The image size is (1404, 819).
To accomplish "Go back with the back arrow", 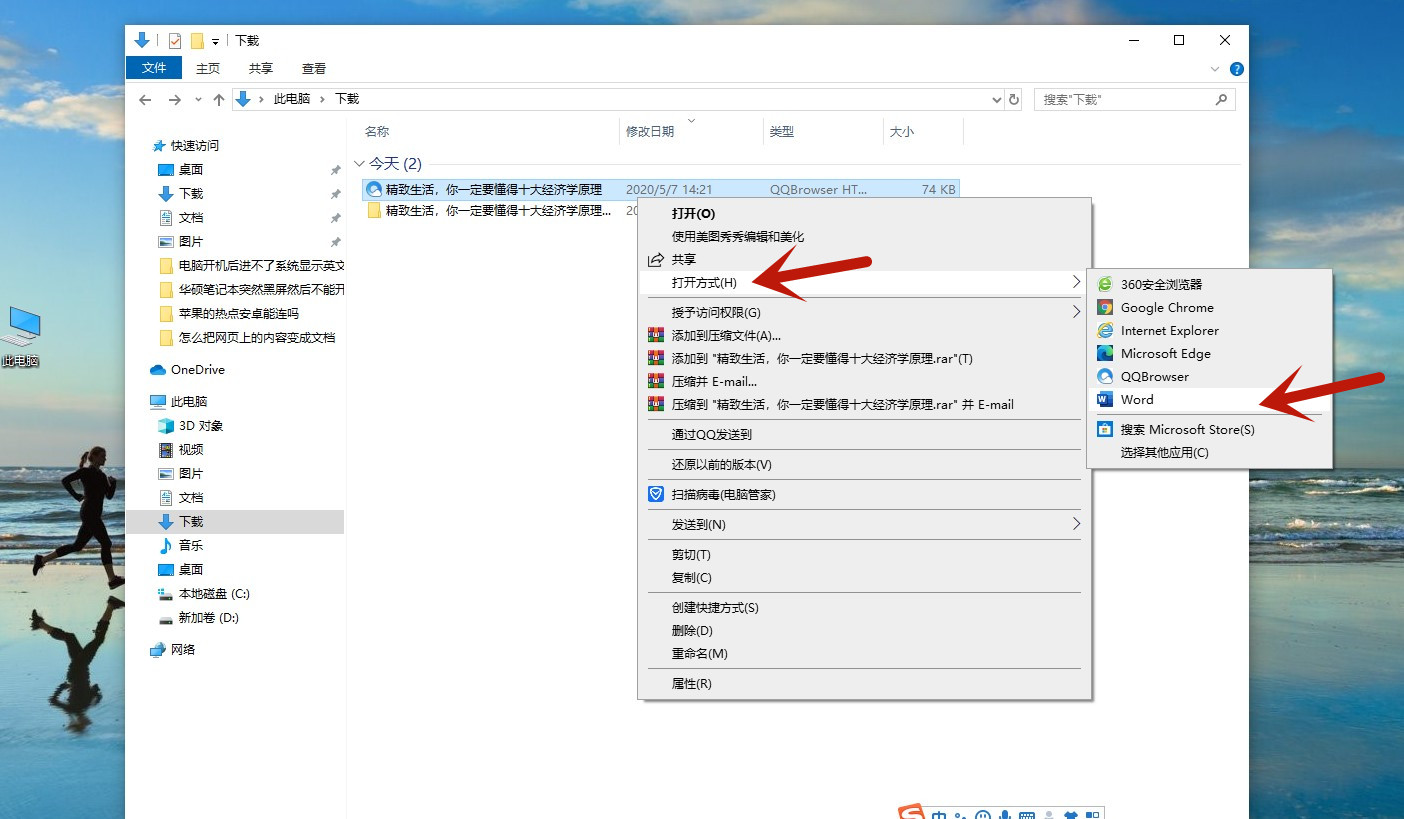I will 145,100.
